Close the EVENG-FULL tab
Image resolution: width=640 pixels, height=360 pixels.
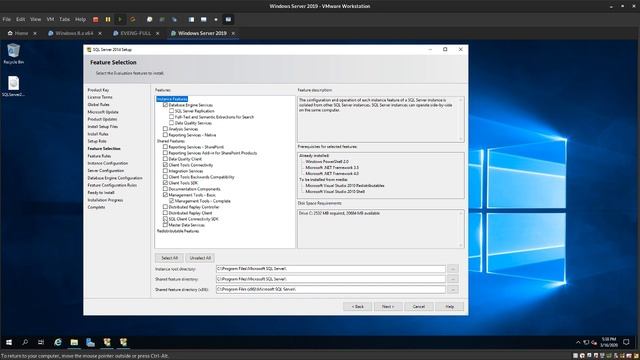point(158,33)
